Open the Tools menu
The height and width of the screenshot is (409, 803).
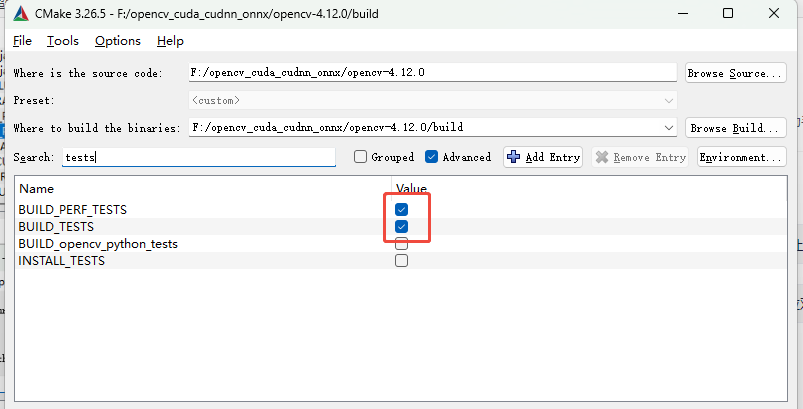(62, 41)
